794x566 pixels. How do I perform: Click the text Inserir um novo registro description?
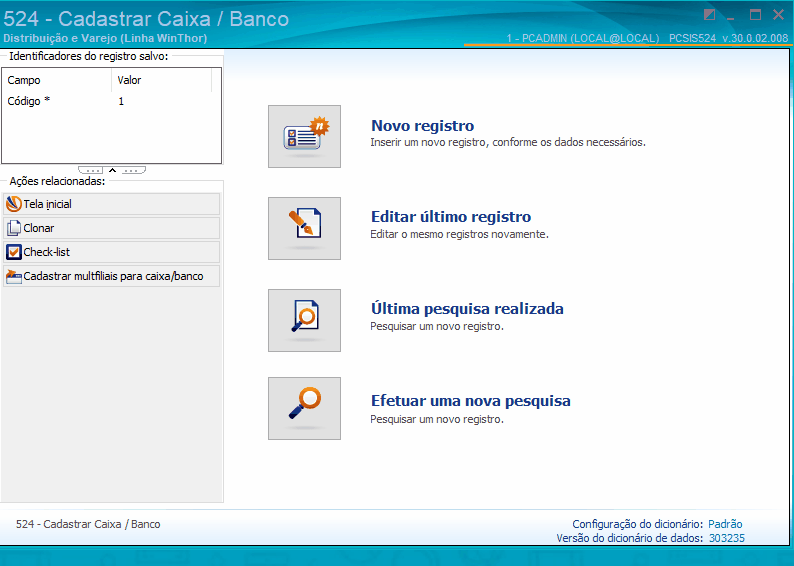(508, 142)
